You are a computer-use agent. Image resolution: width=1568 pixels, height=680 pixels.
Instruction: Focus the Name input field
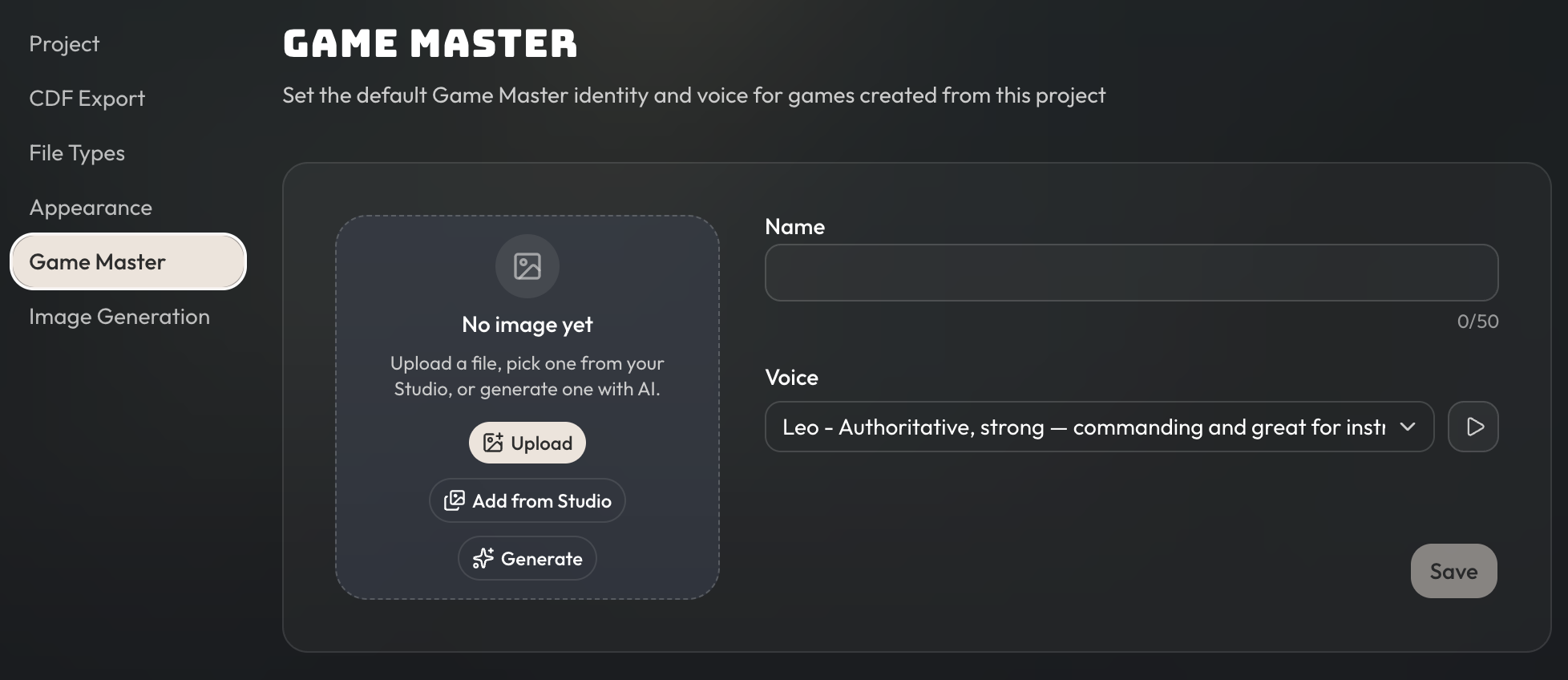click(x=1131, y=273)
